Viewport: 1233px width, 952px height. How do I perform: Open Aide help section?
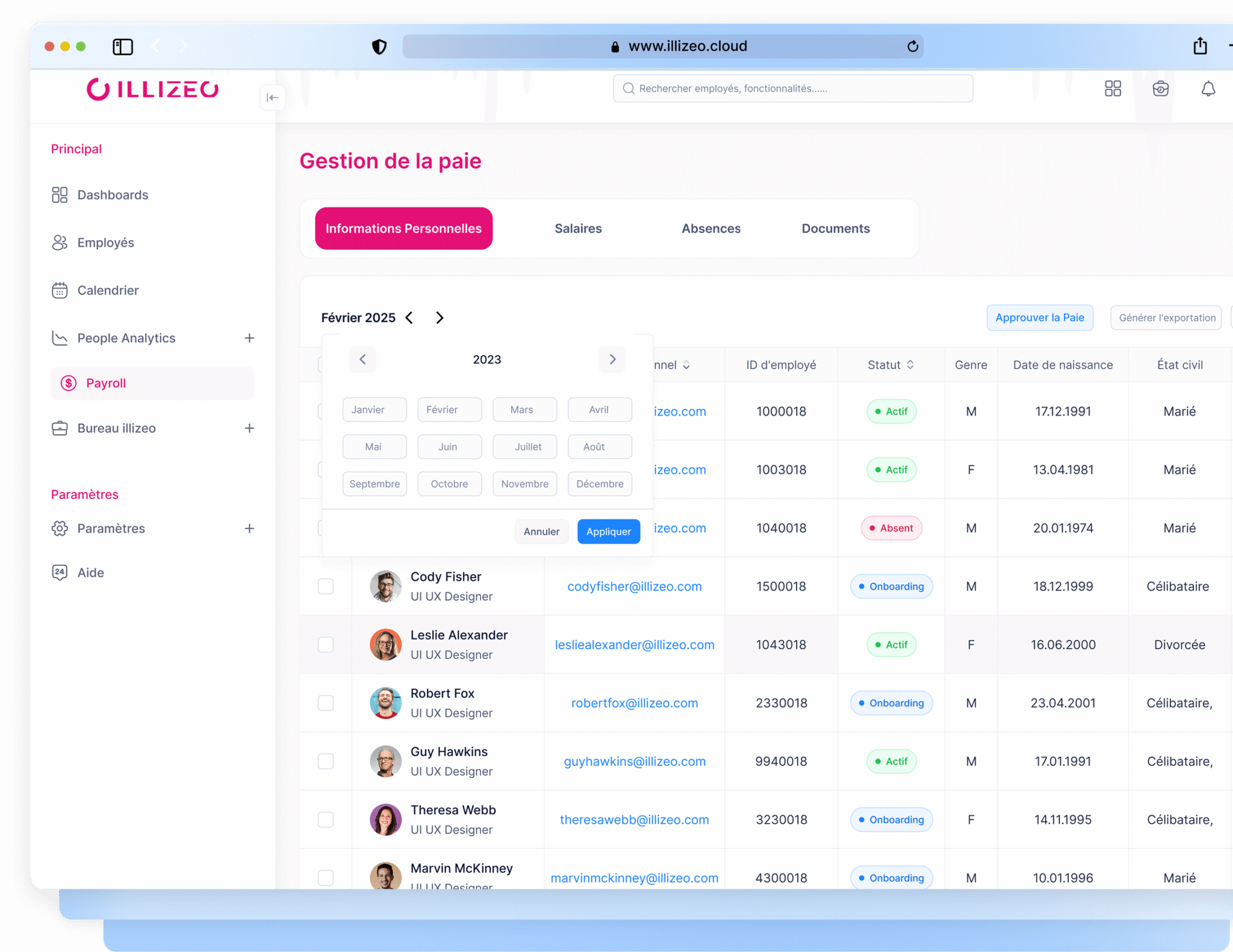point(90,573)
